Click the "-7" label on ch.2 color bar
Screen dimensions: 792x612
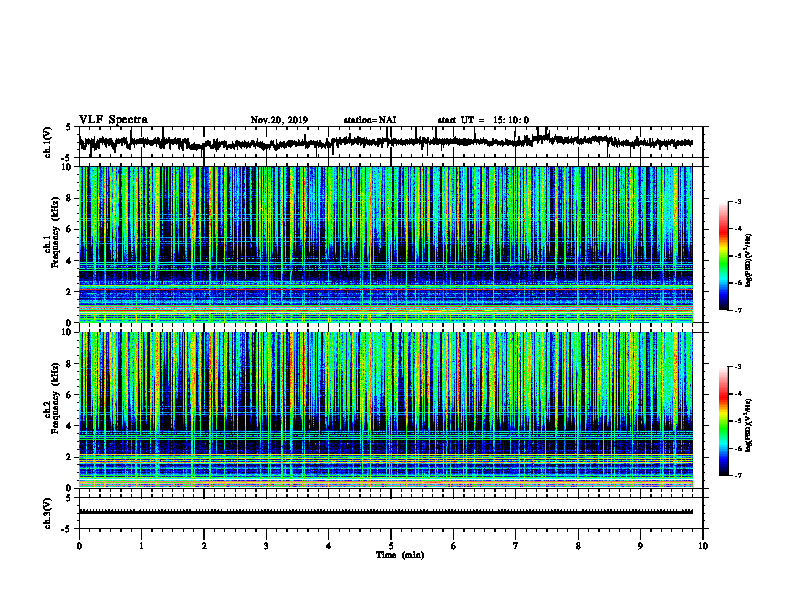tap(737, 476)
